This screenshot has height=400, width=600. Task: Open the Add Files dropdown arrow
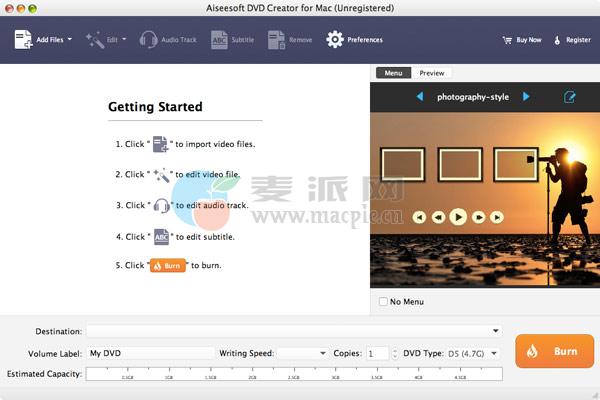coord(70,39)
